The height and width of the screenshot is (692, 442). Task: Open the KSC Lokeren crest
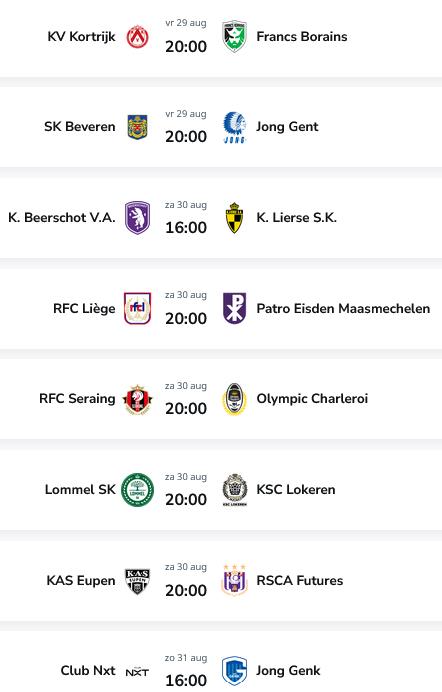click(234, 490)
